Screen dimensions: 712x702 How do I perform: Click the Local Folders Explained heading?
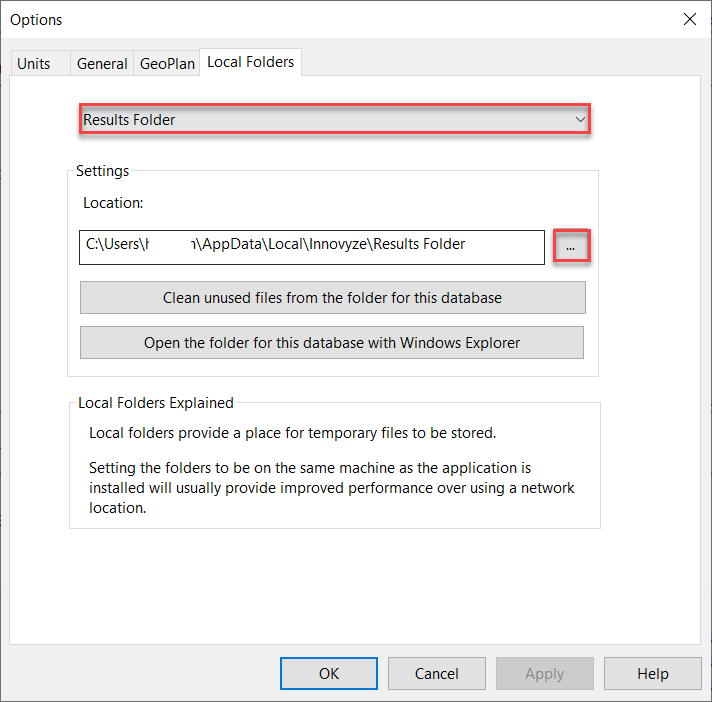point(156,403)
